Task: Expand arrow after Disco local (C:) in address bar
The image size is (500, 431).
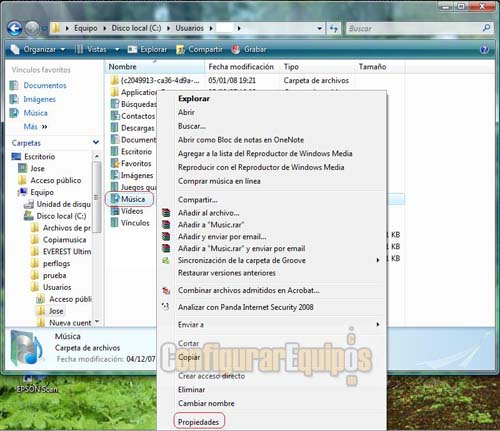Action: (x=168, y=28)
